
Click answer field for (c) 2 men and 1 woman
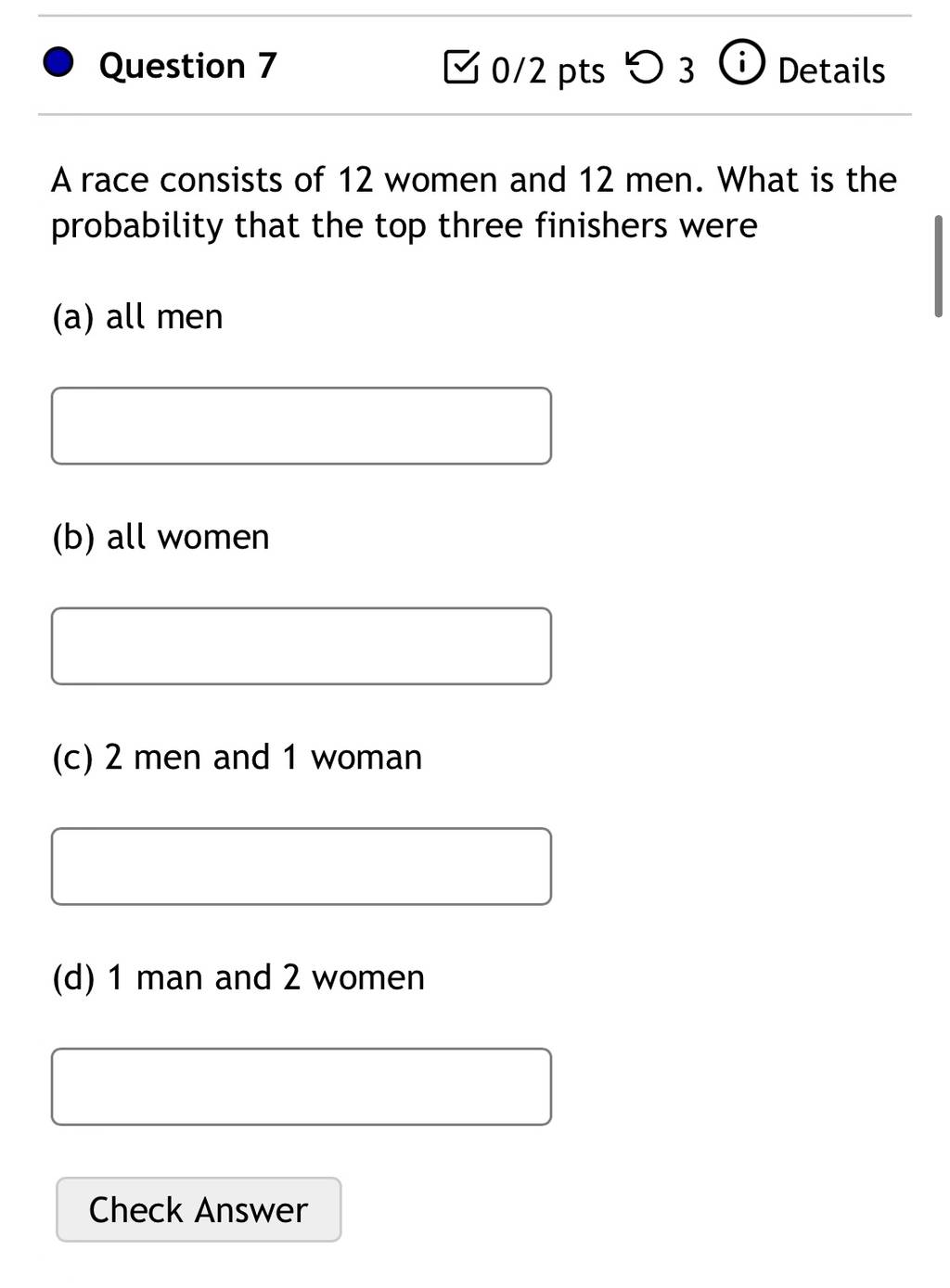click(x=302, y=866)
